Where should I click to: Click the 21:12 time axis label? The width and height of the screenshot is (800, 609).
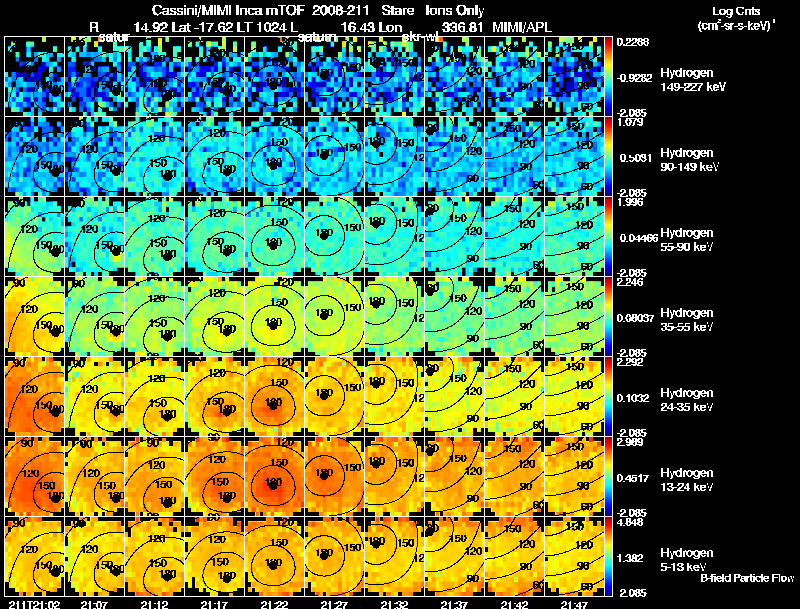coord(154,604)
